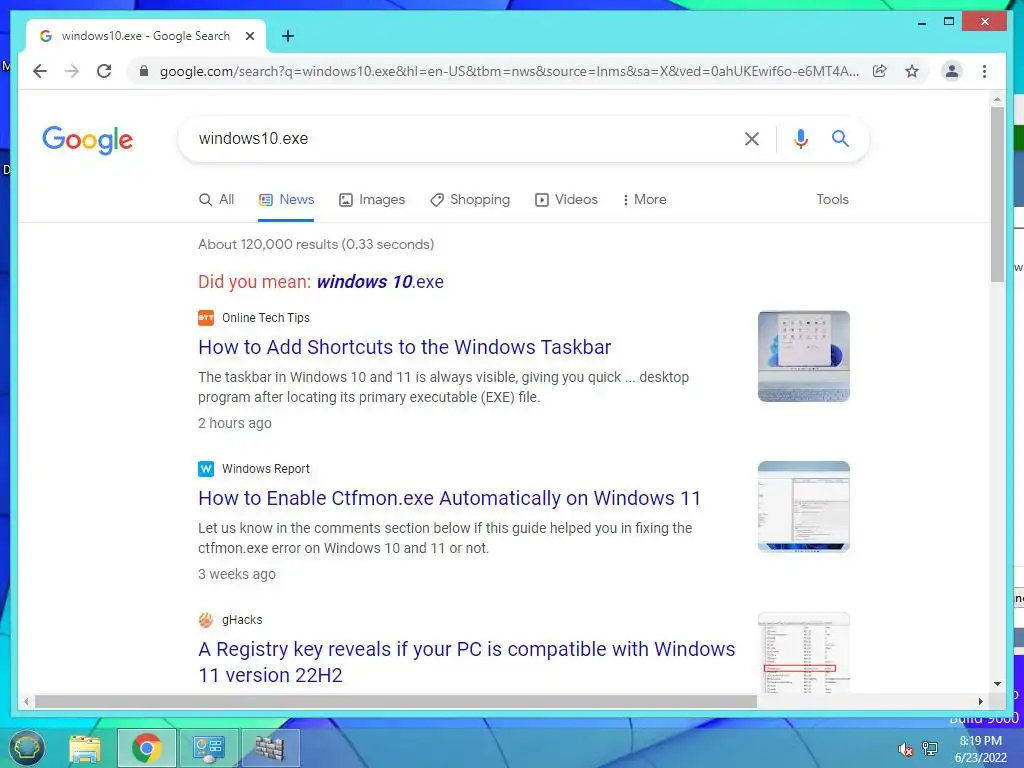Image resolution: width=1024 pixels, height=768 pixels.
Task: Click the address bar URL
Action: [x=509, y=71]
